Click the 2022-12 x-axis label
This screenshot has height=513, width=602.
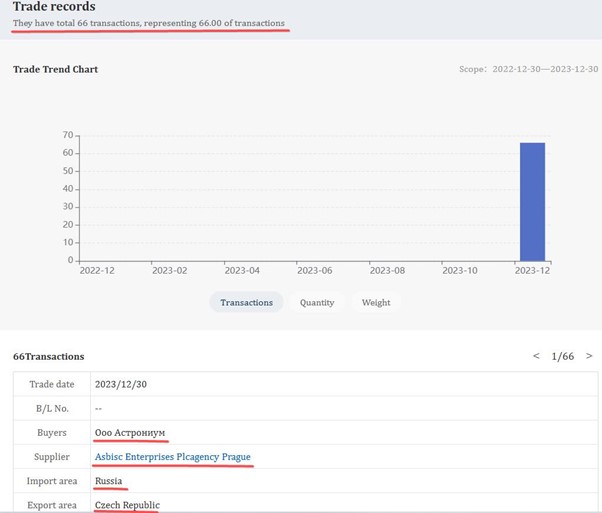click(97, 271)
